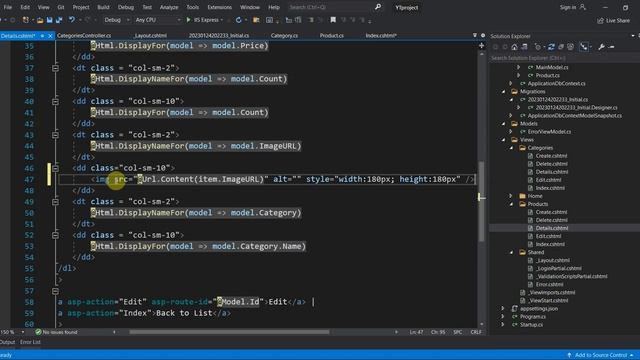Click Add to Source Control button
640x360 pixels.
point(600,355)
